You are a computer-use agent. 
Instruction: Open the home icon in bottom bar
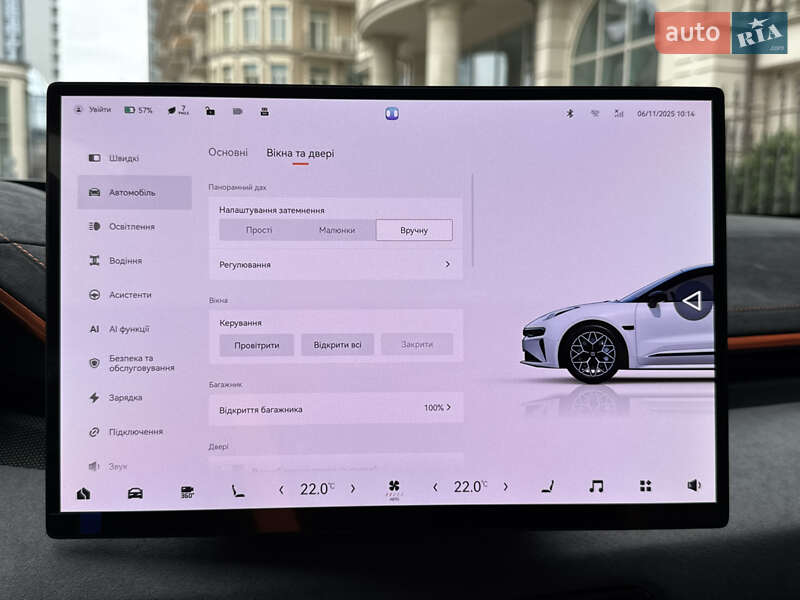pos(83,492)
